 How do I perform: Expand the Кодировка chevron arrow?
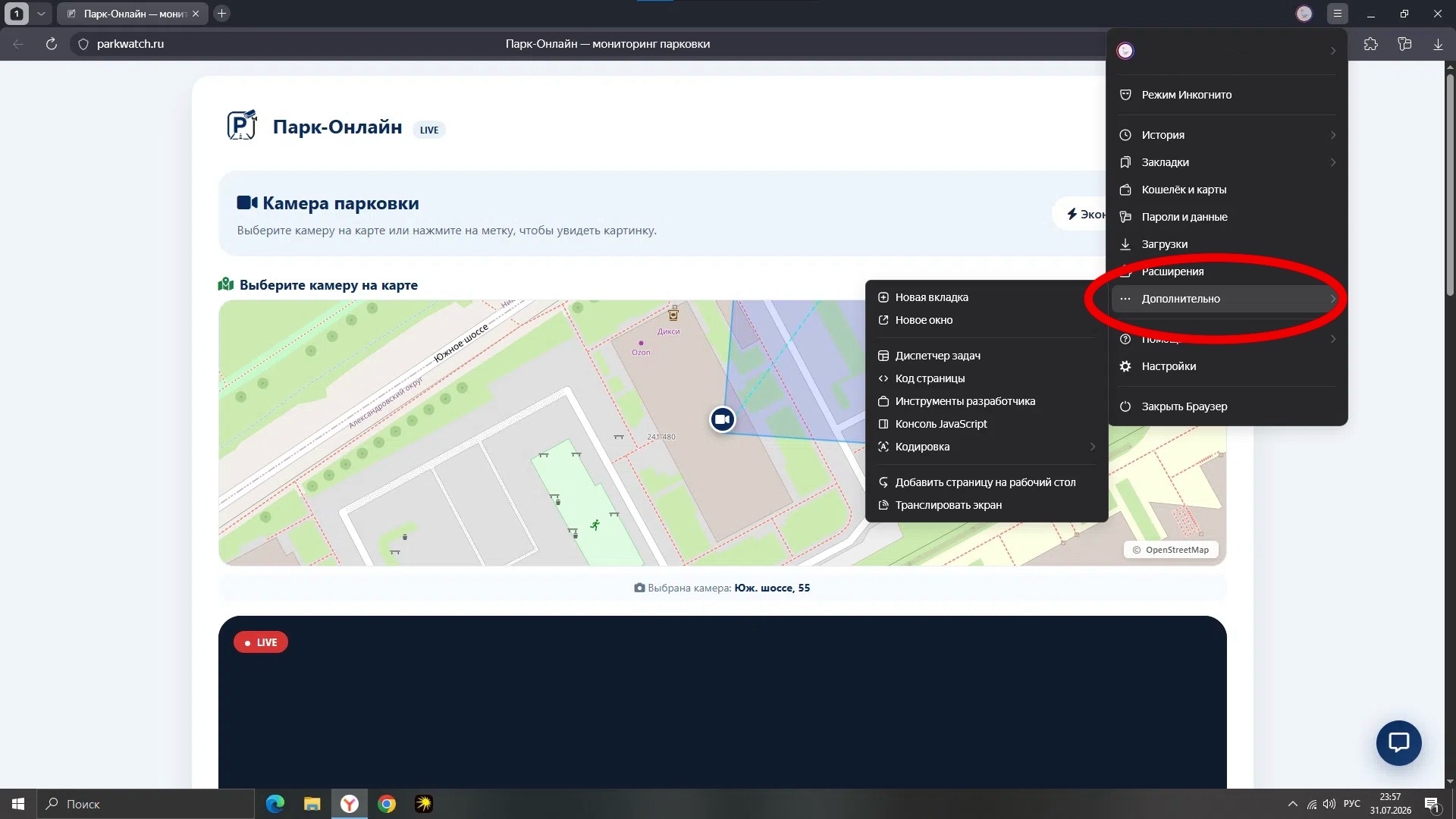pos(1093,447)
